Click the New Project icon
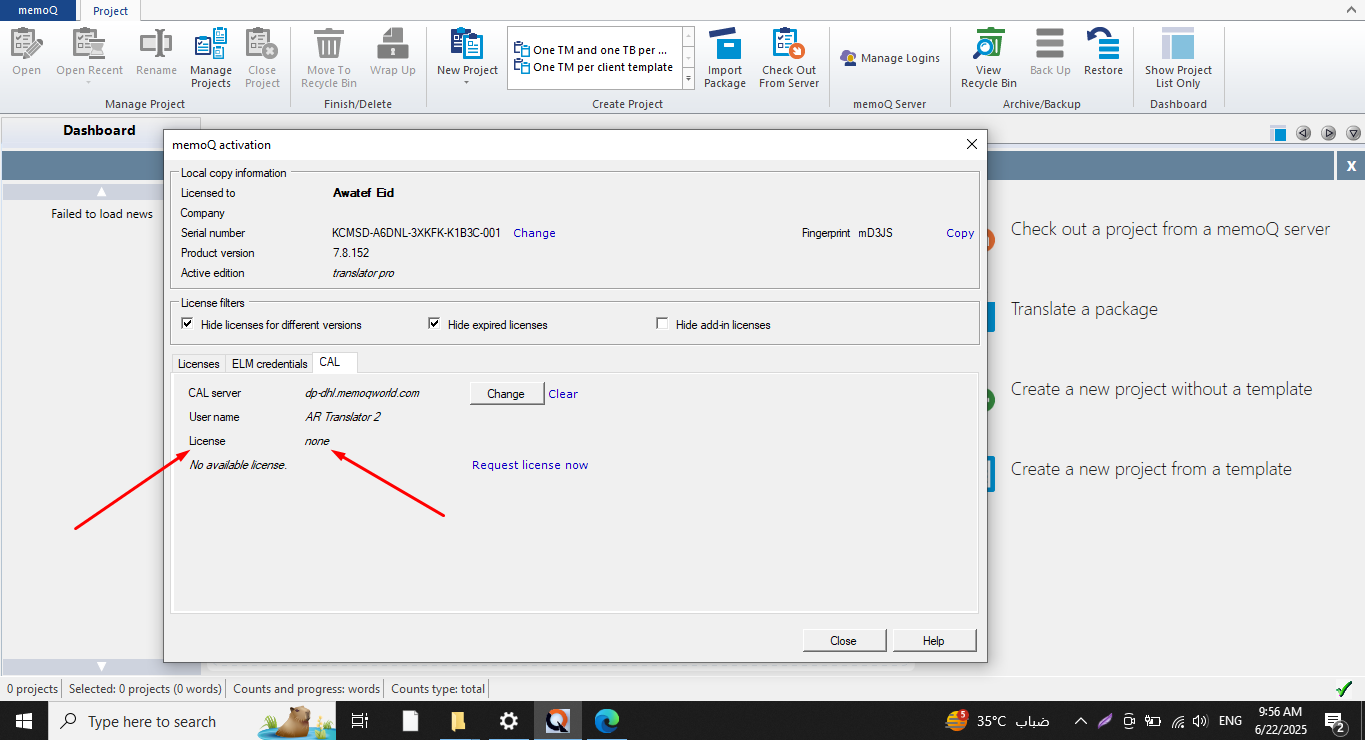Screen dimensions: 1365x740 467,45
